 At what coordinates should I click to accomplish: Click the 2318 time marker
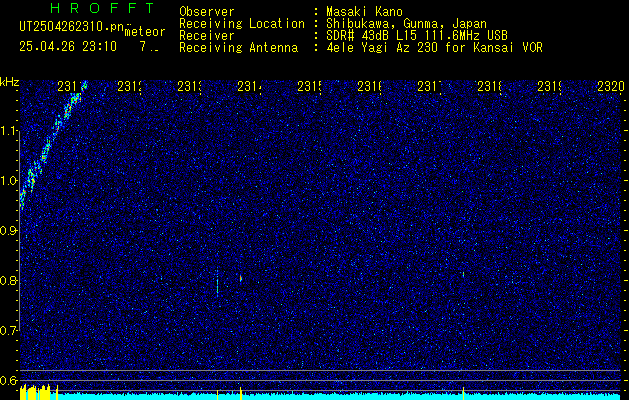pyautogui.click(x=489, y=87)
